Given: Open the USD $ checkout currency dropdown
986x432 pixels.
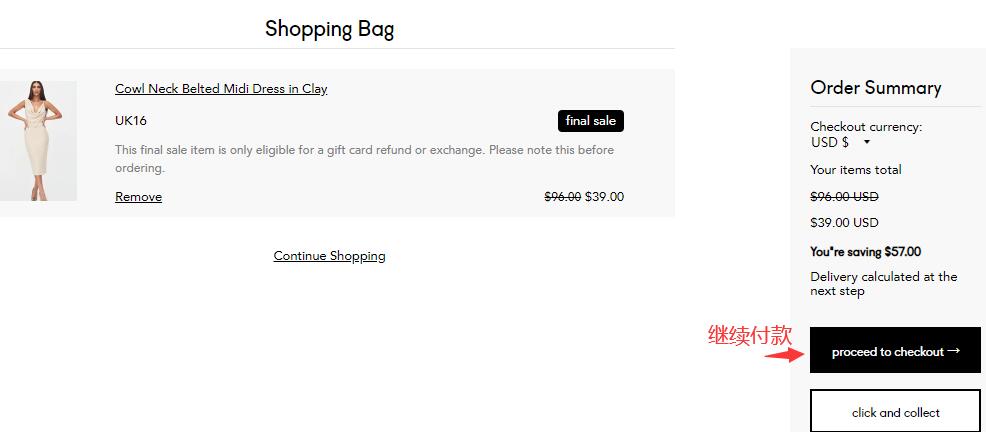Looking at the screenshot, I should click(840, 142).
